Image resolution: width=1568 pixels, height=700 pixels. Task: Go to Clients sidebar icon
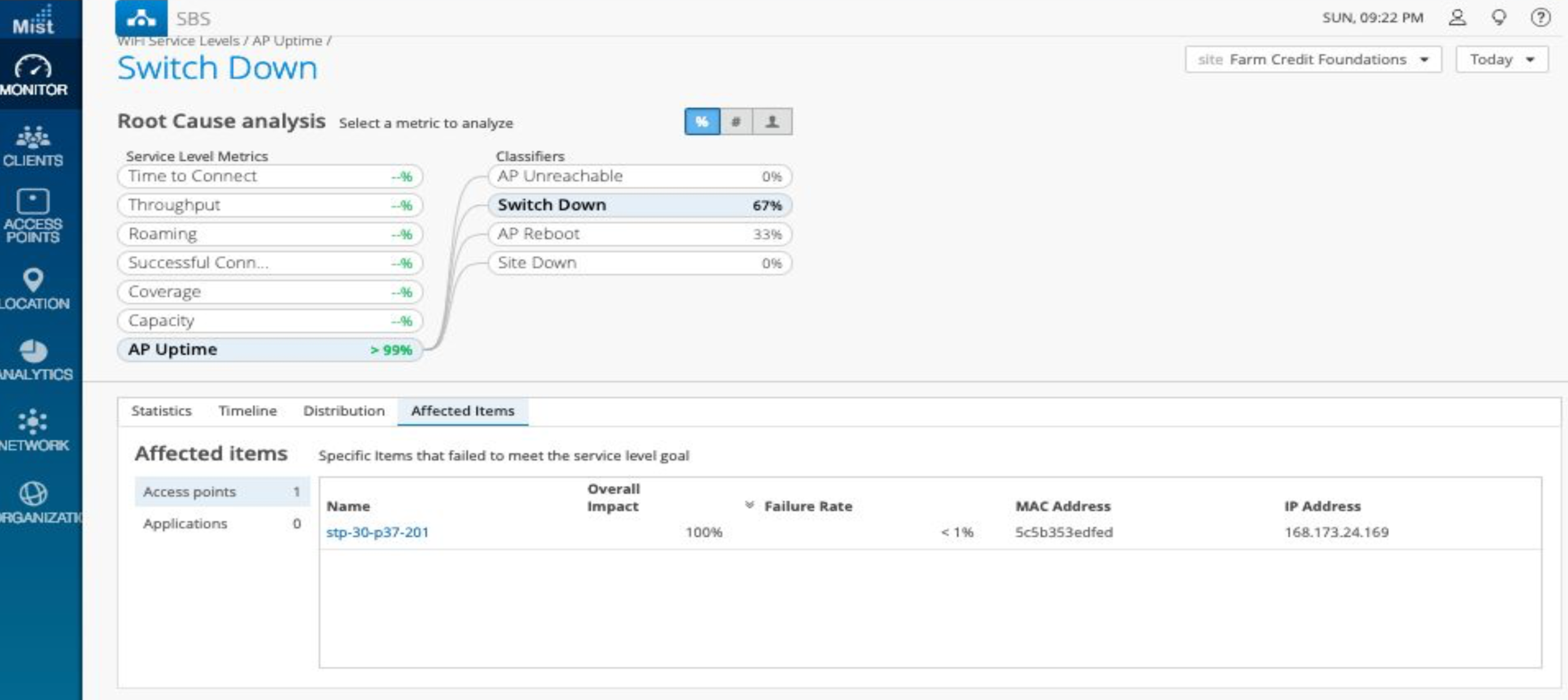34,146
